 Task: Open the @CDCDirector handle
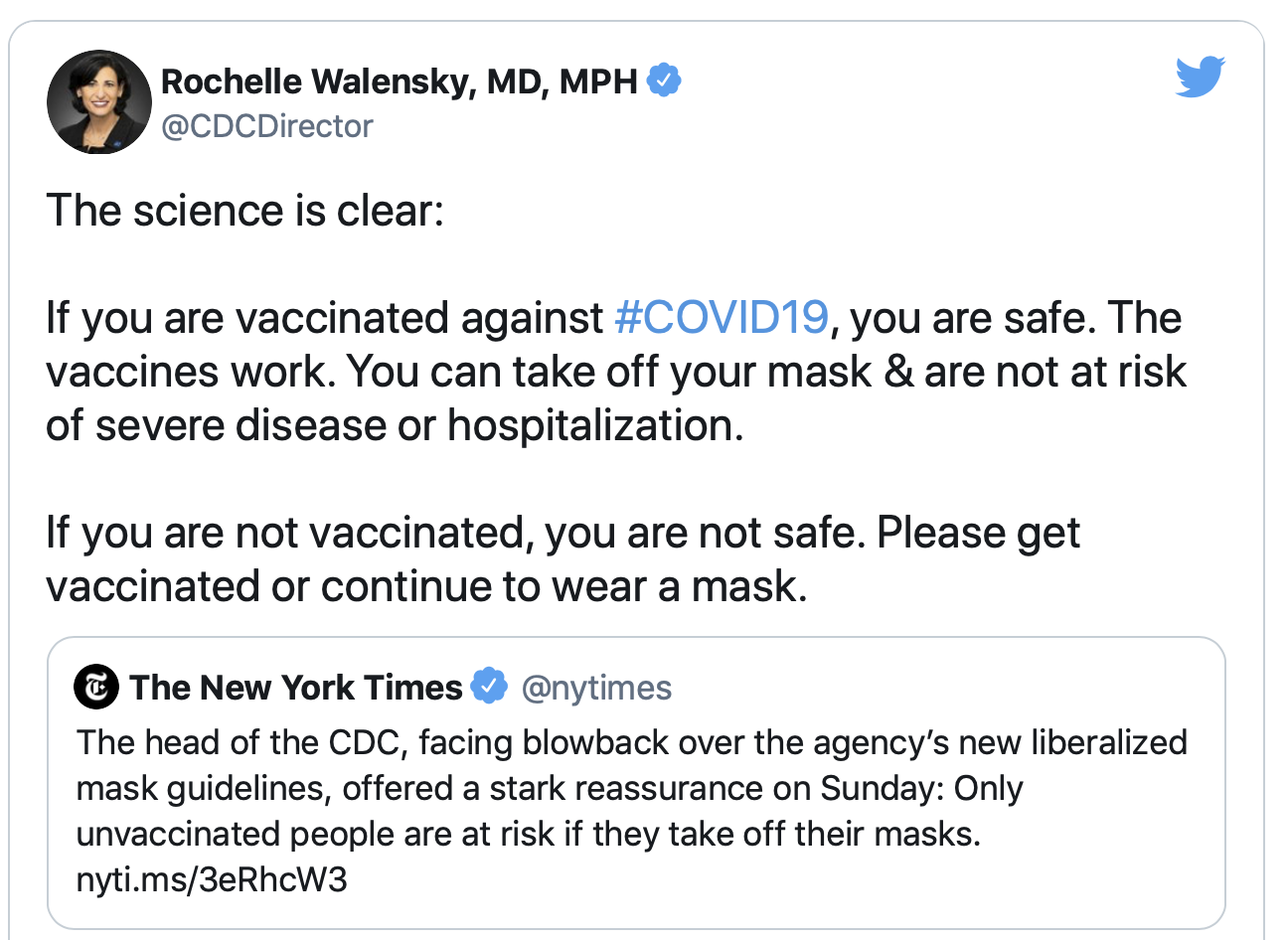(266, 126)
